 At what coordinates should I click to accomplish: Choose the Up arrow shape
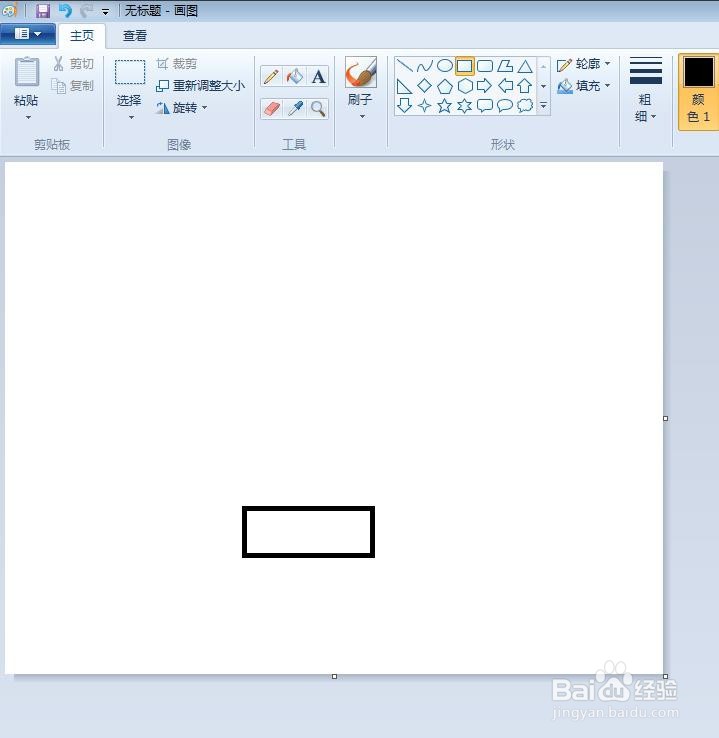point(525,86)
